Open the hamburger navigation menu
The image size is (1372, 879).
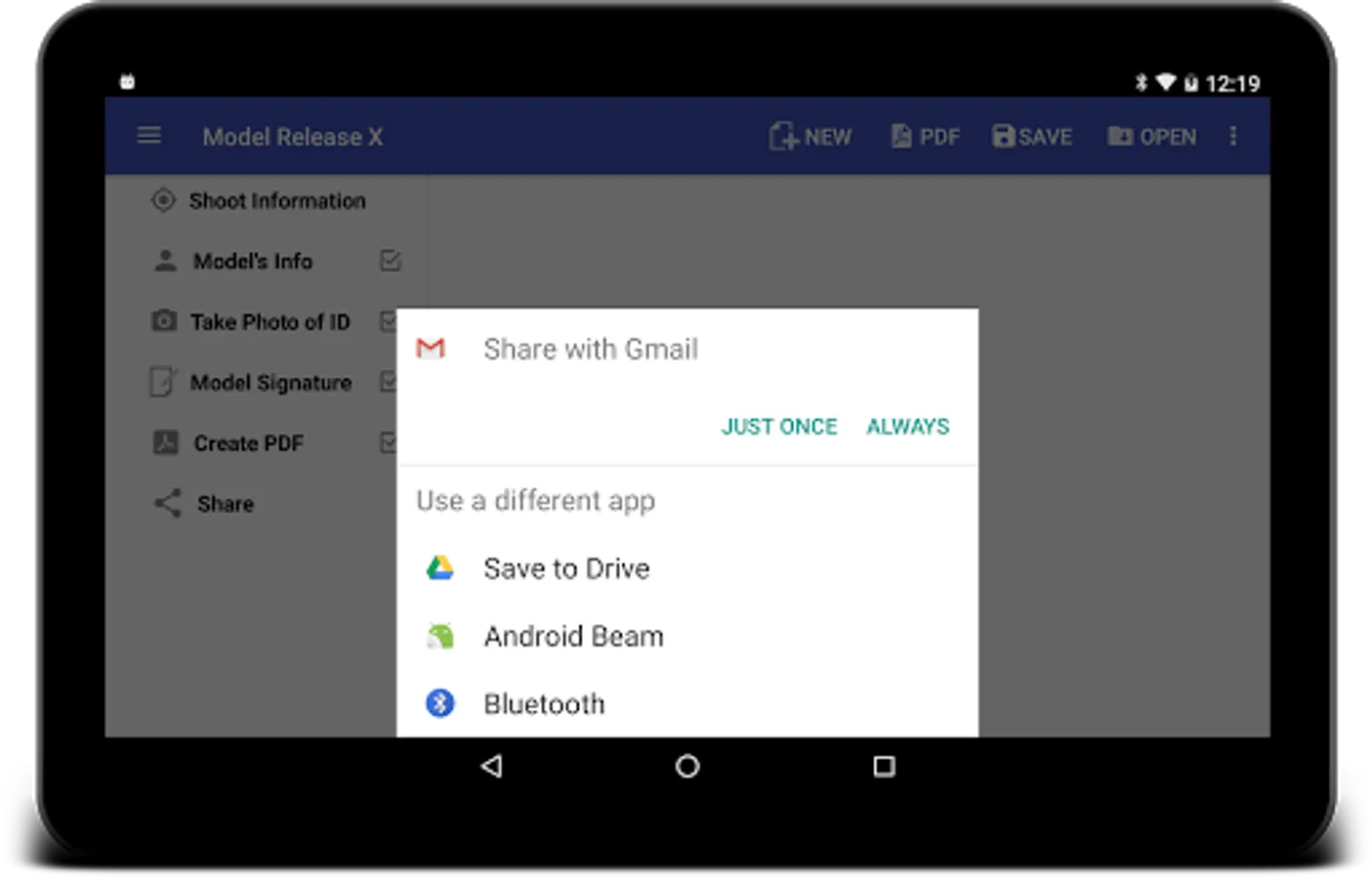pos(148,136)
